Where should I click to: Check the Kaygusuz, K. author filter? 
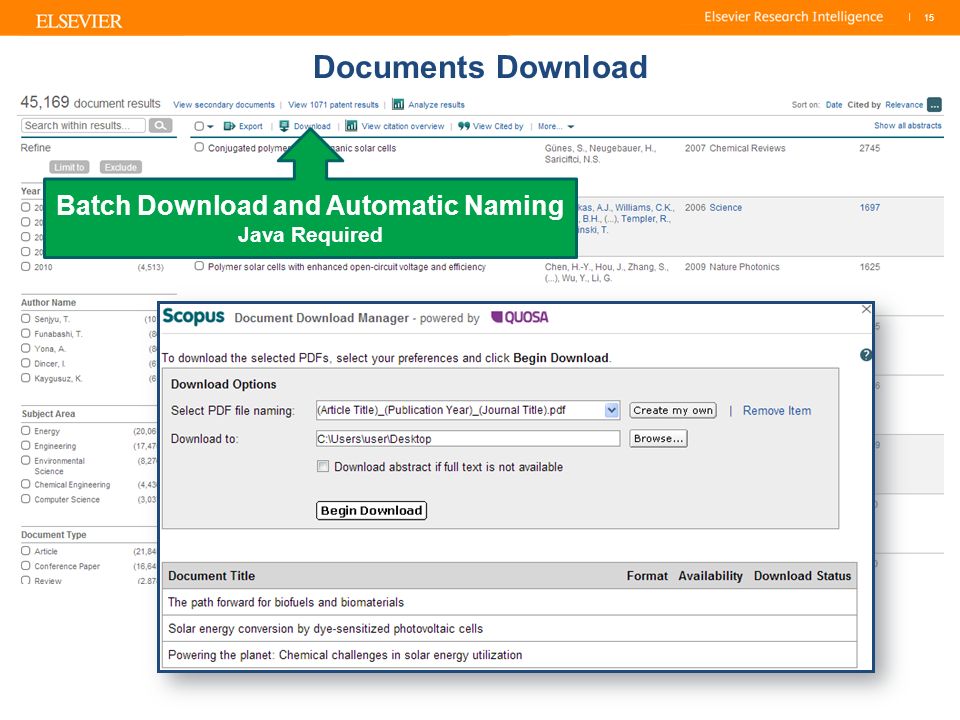pos(26,378)
